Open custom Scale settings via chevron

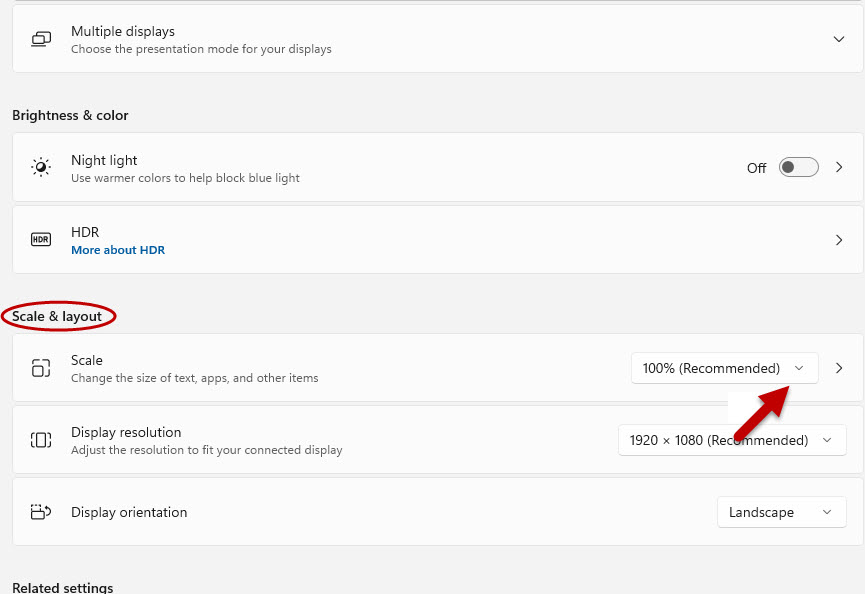(x=839, y=368)
